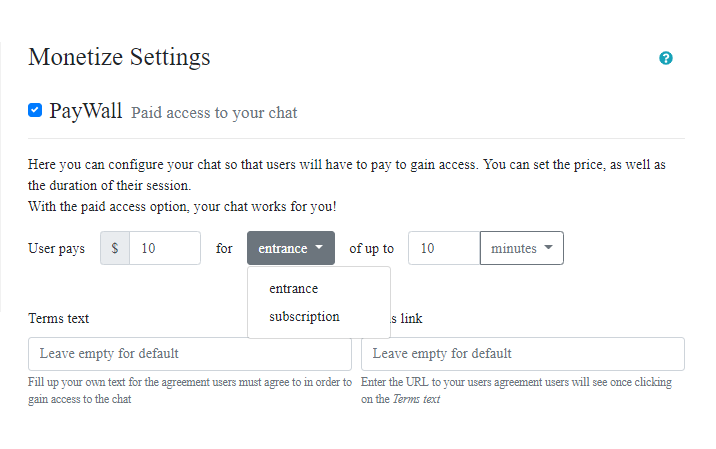
Task: Click the Monetize Settings heading
Action: coord(119,57)
